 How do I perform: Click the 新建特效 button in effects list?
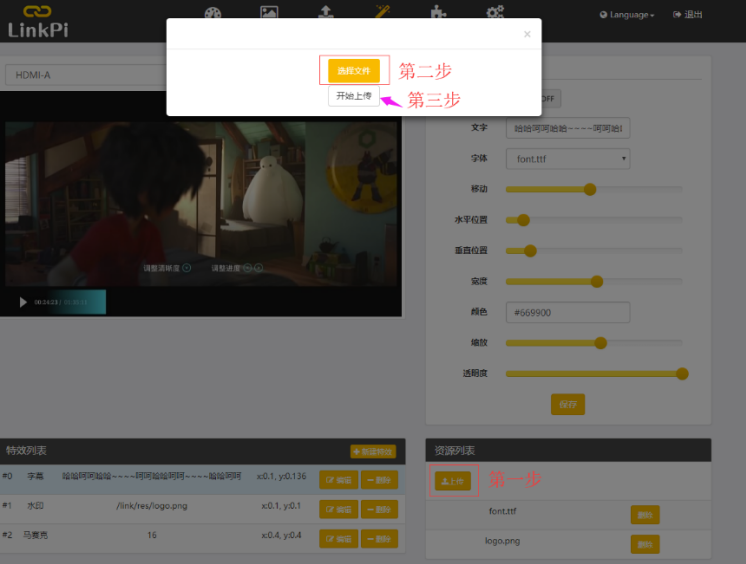click(373, 452)
